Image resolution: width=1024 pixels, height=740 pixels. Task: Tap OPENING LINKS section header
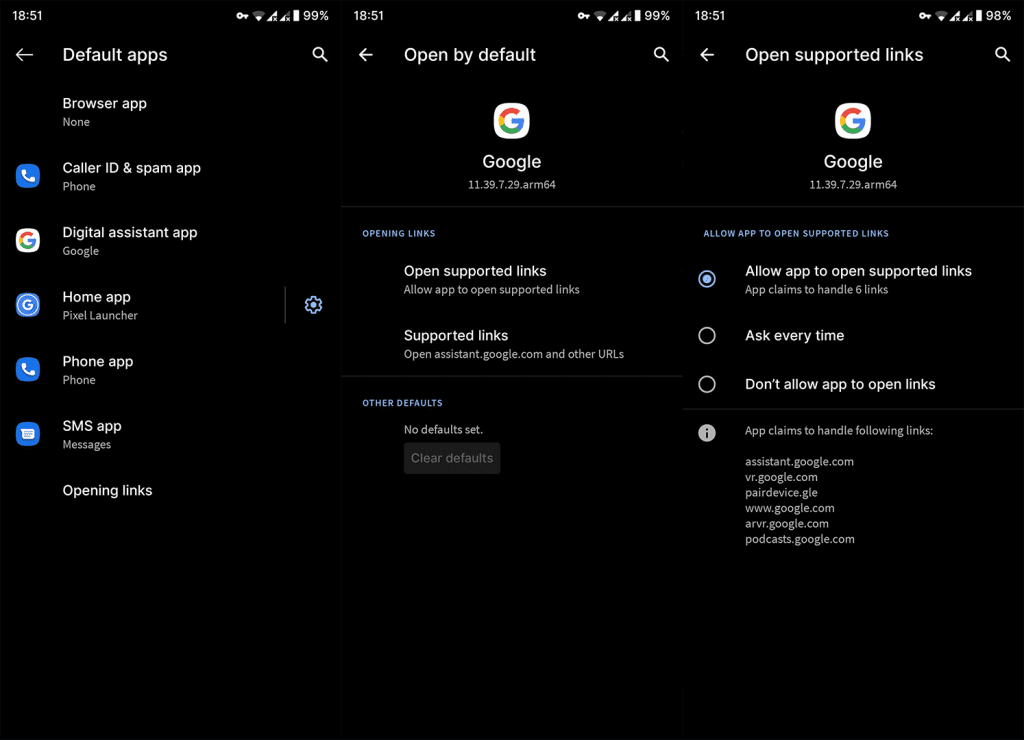tap(399, 233)
